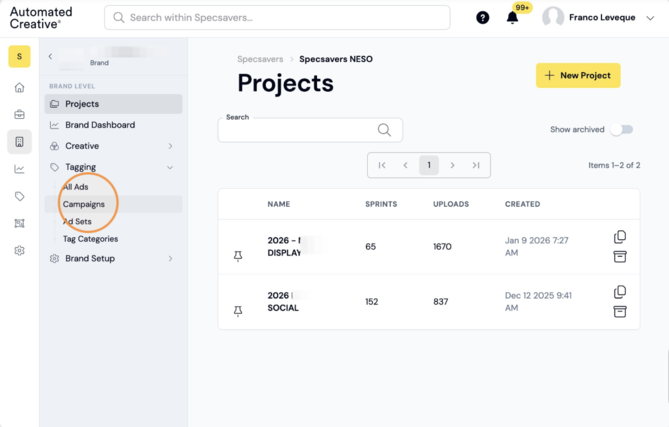Open the 2026 SOCIAL project
669x427 pixels.
[x=283, y=302]
